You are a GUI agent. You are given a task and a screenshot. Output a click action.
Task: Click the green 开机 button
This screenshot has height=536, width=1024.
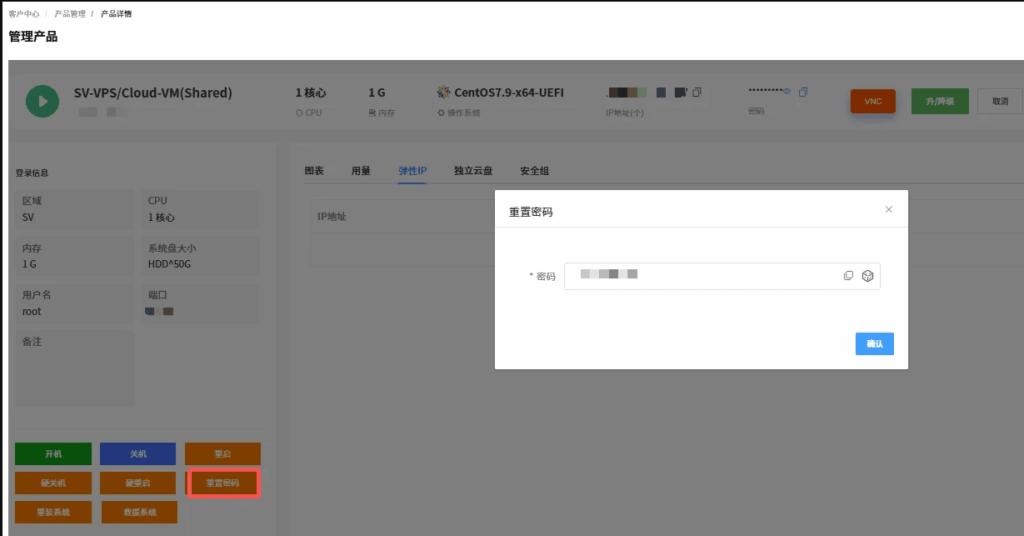tap(54, 454)
